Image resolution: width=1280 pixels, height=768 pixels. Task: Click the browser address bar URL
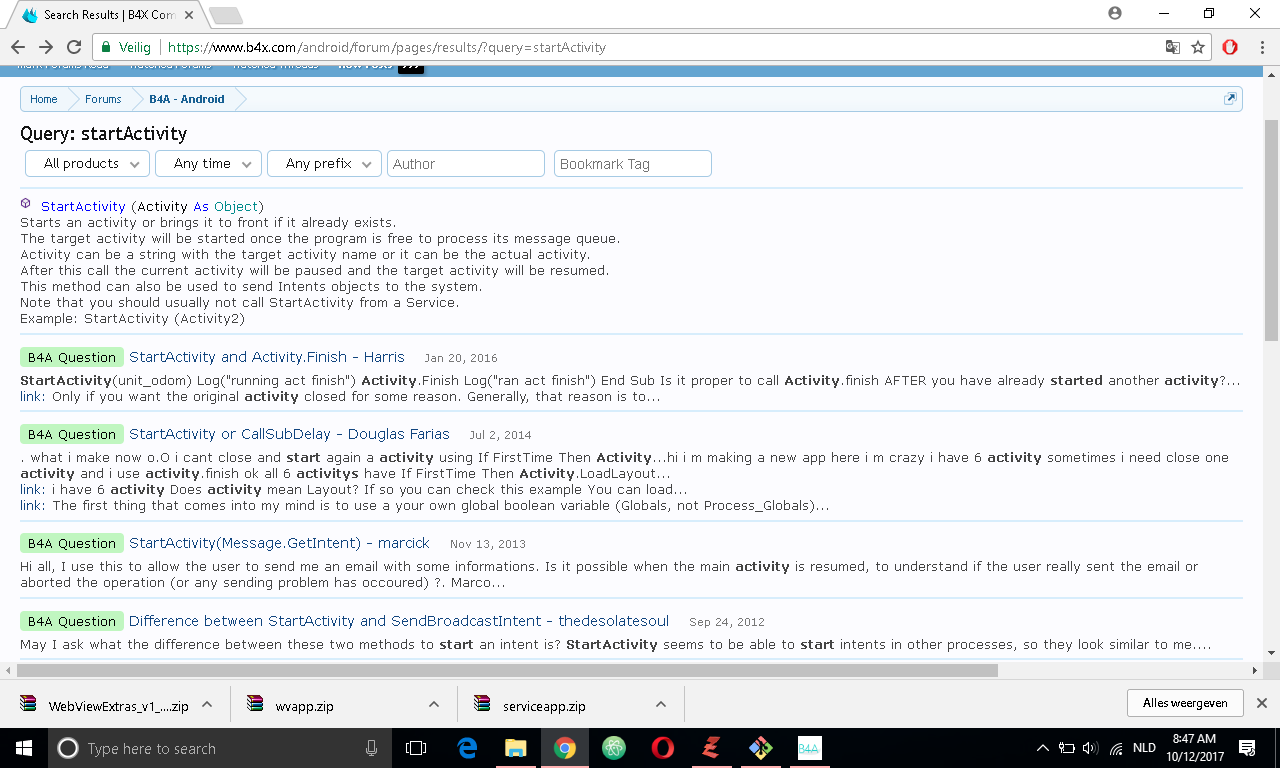(x=387, y=47)
